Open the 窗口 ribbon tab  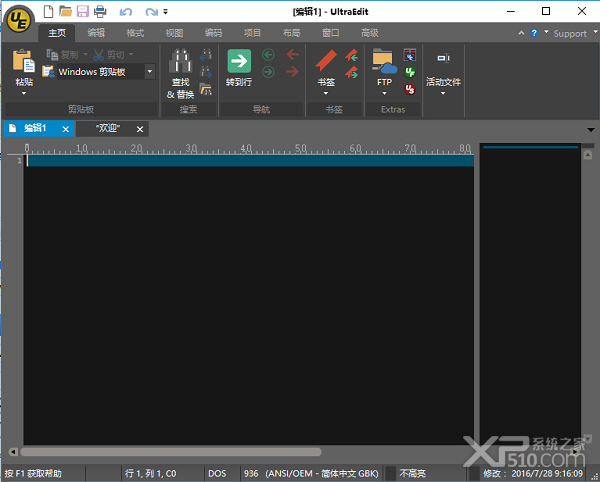click(331, 33)
